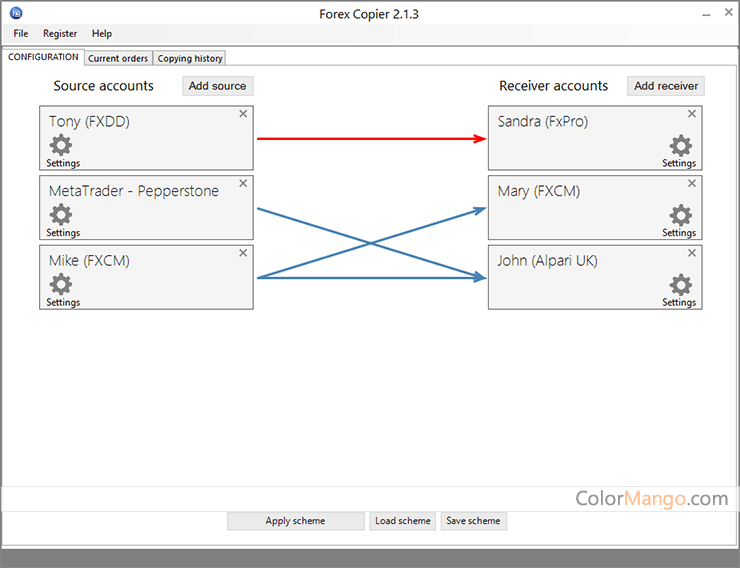Image resolution: width=740 pixels, height=568 pixels.
Task: Switch to the CONFIGURATION tab
Action: [43, 57]
